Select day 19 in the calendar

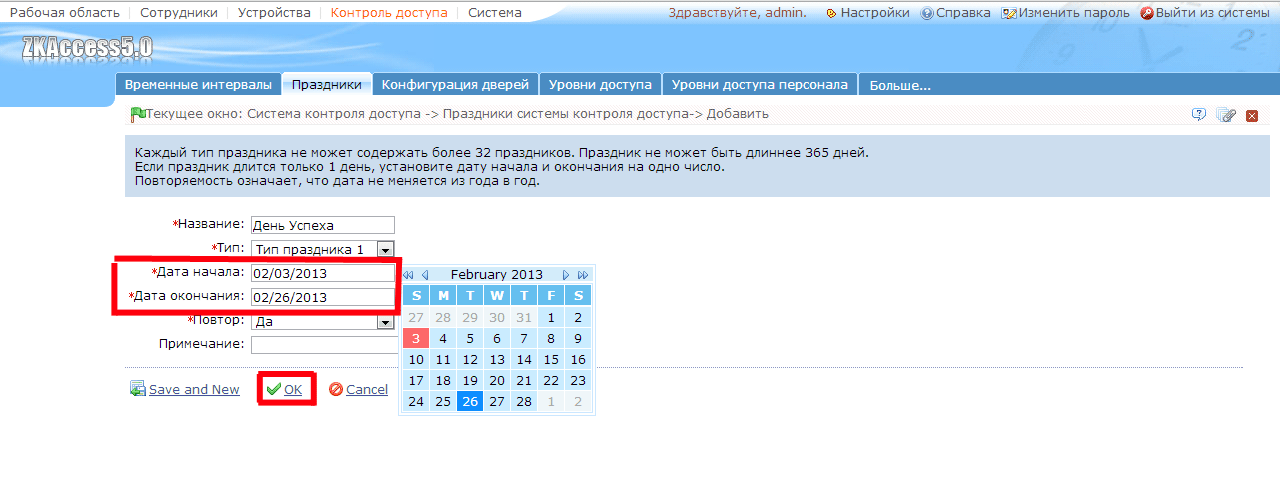click(470, 380)
